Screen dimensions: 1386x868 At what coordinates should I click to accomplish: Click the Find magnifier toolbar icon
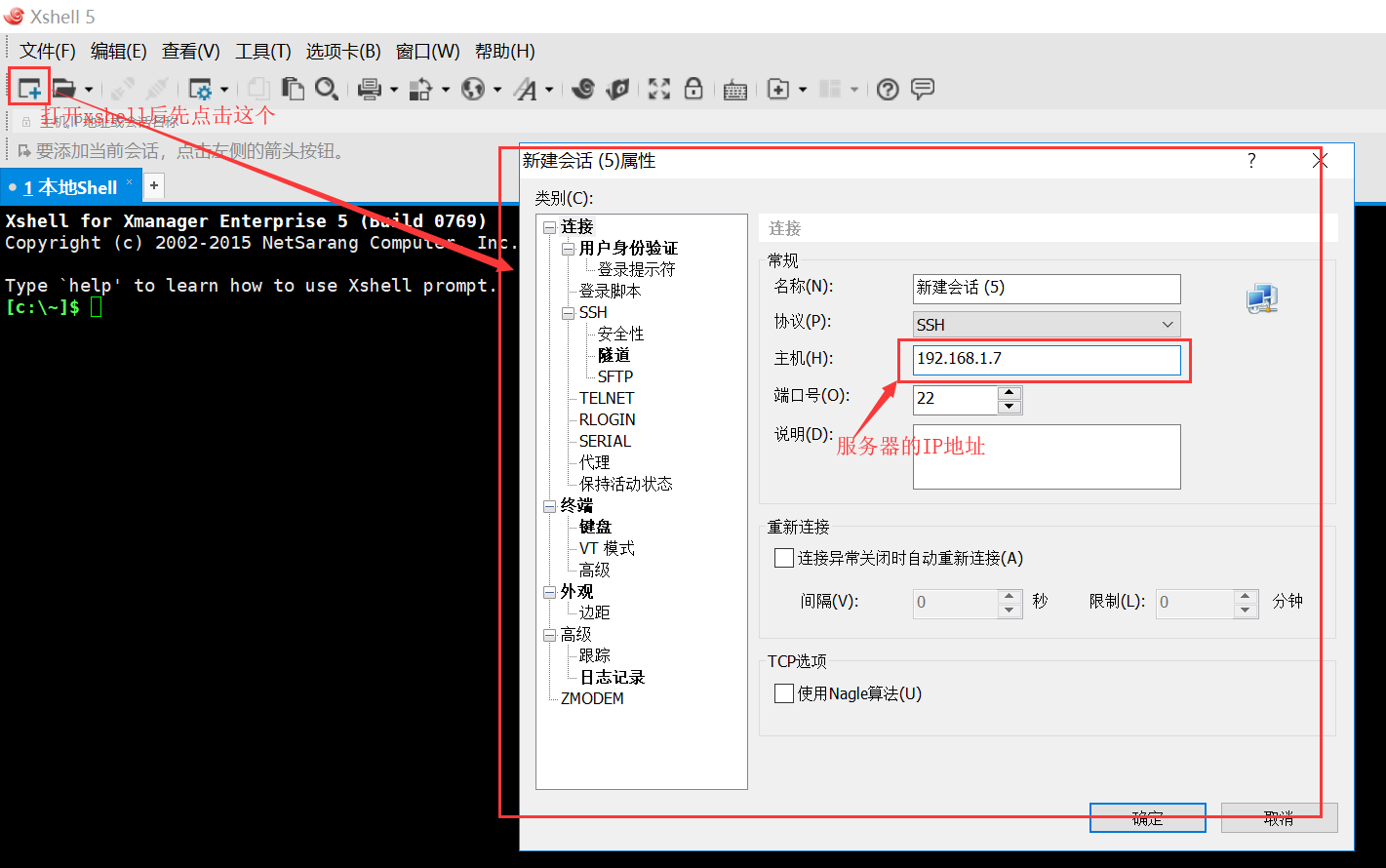tap(327, 89)
